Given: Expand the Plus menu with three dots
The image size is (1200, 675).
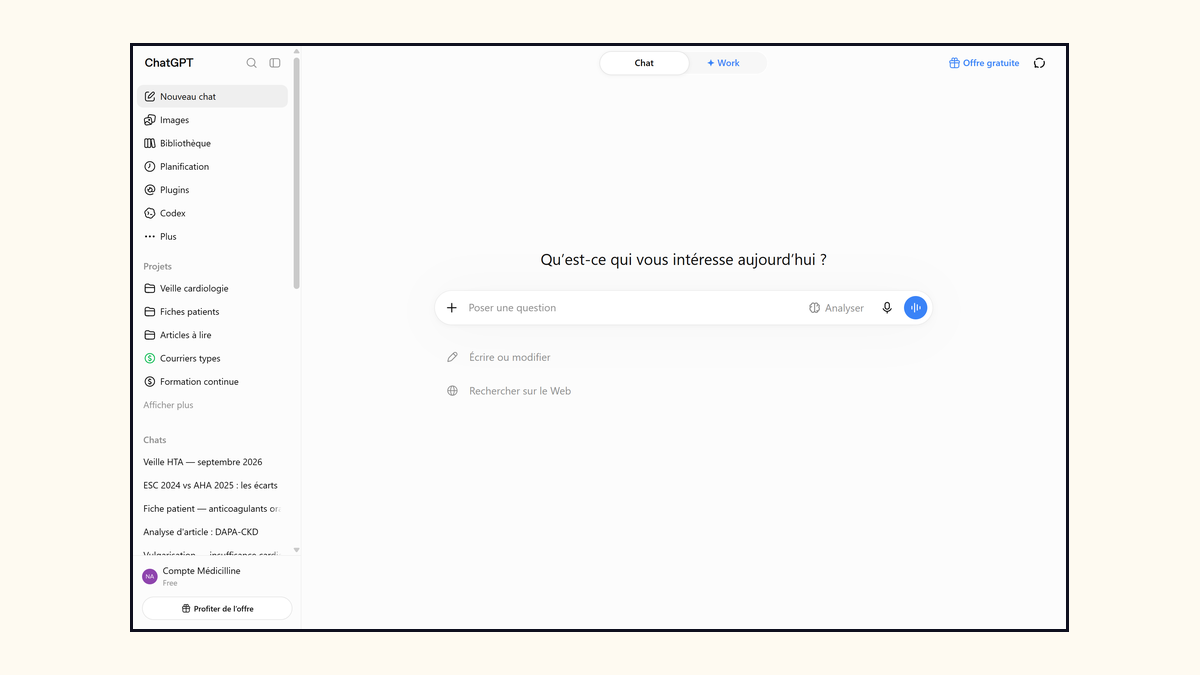Looking at the screenshot, I should [212, 237].
